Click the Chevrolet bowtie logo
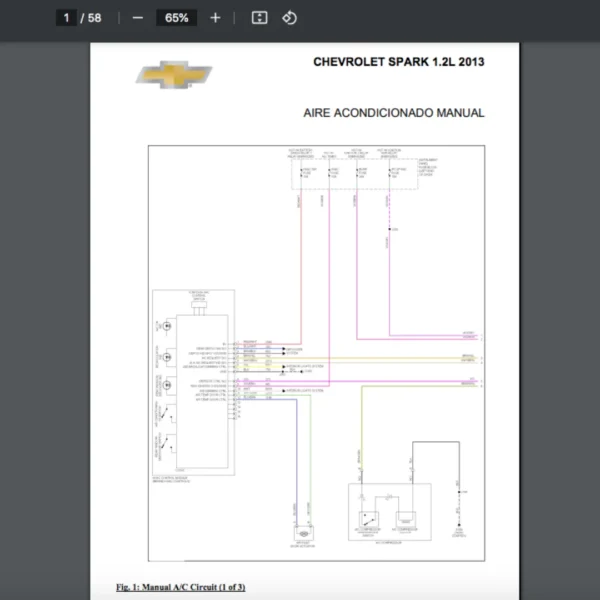The width and height of the screenshot is (600, 600). pos(174,75)
